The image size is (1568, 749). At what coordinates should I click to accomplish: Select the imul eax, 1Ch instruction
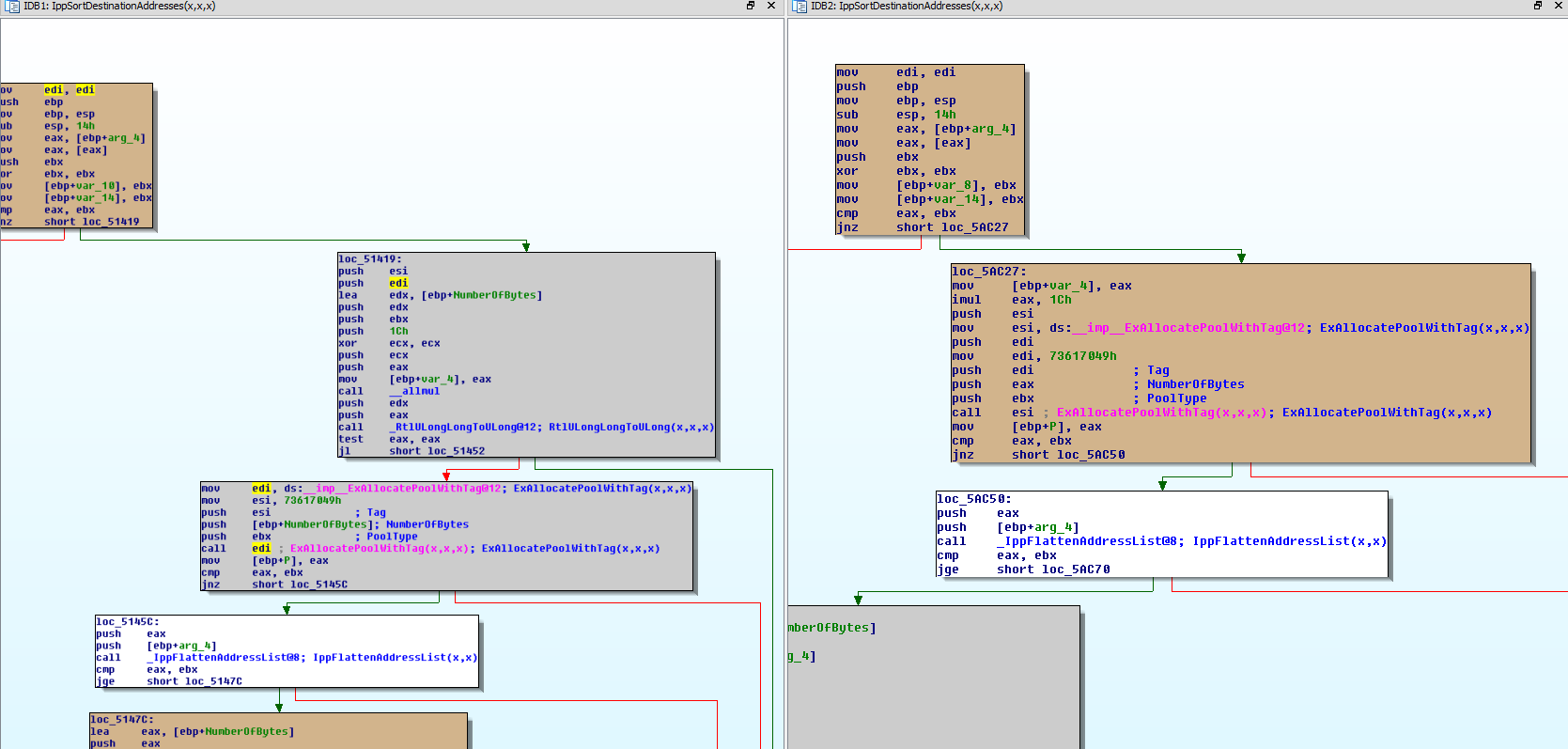tap(1012, 300)
